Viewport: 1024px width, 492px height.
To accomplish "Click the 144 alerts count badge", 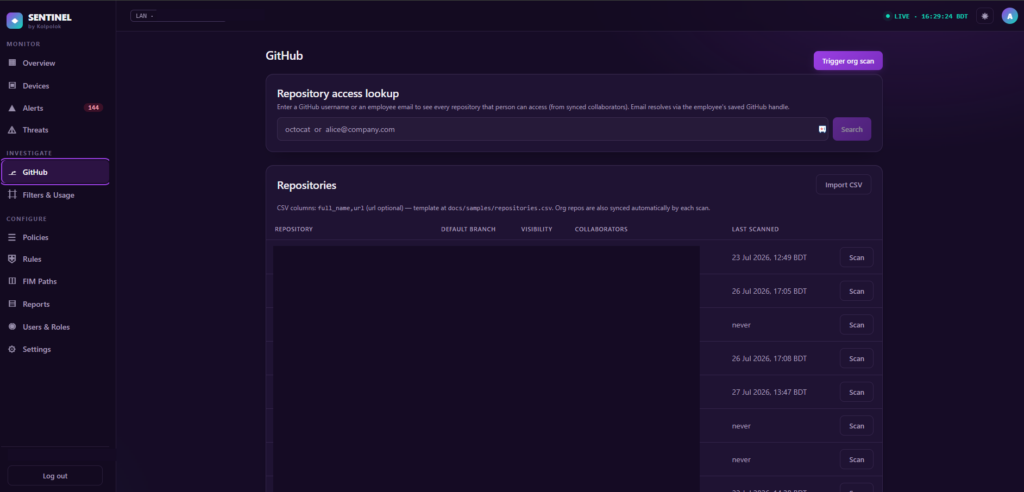I will pyautogui.click(x=93, y=108).
